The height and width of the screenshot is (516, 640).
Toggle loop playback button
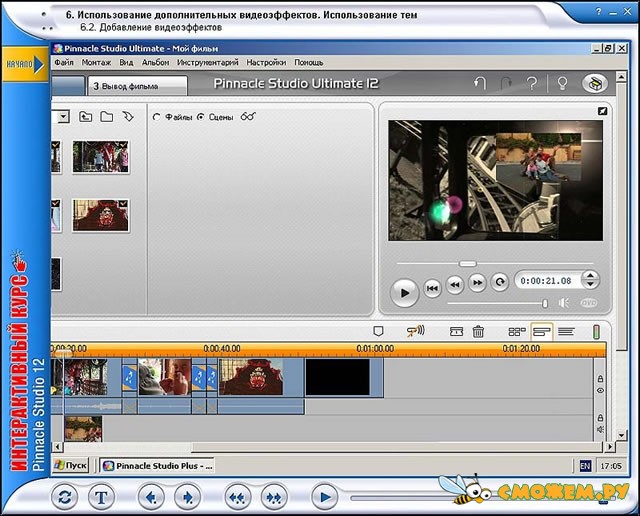500,282
